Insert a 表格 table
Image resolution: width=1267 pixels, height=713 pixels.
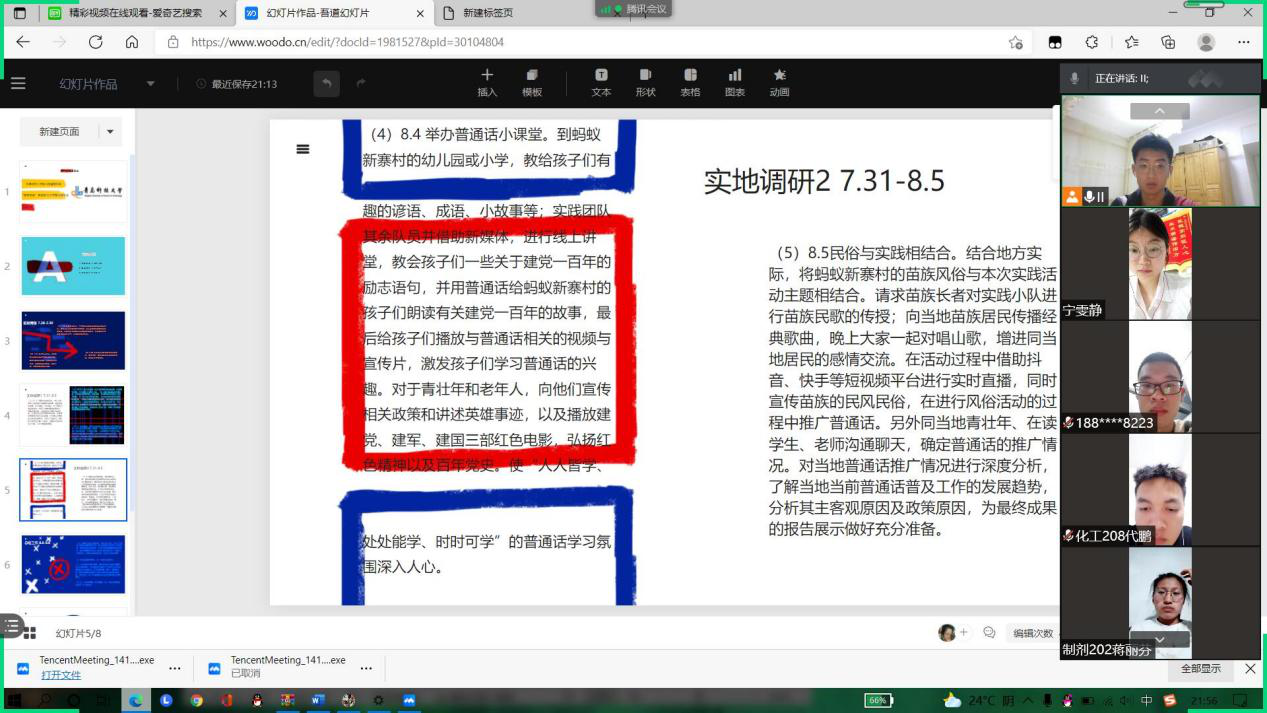(690, 76)
